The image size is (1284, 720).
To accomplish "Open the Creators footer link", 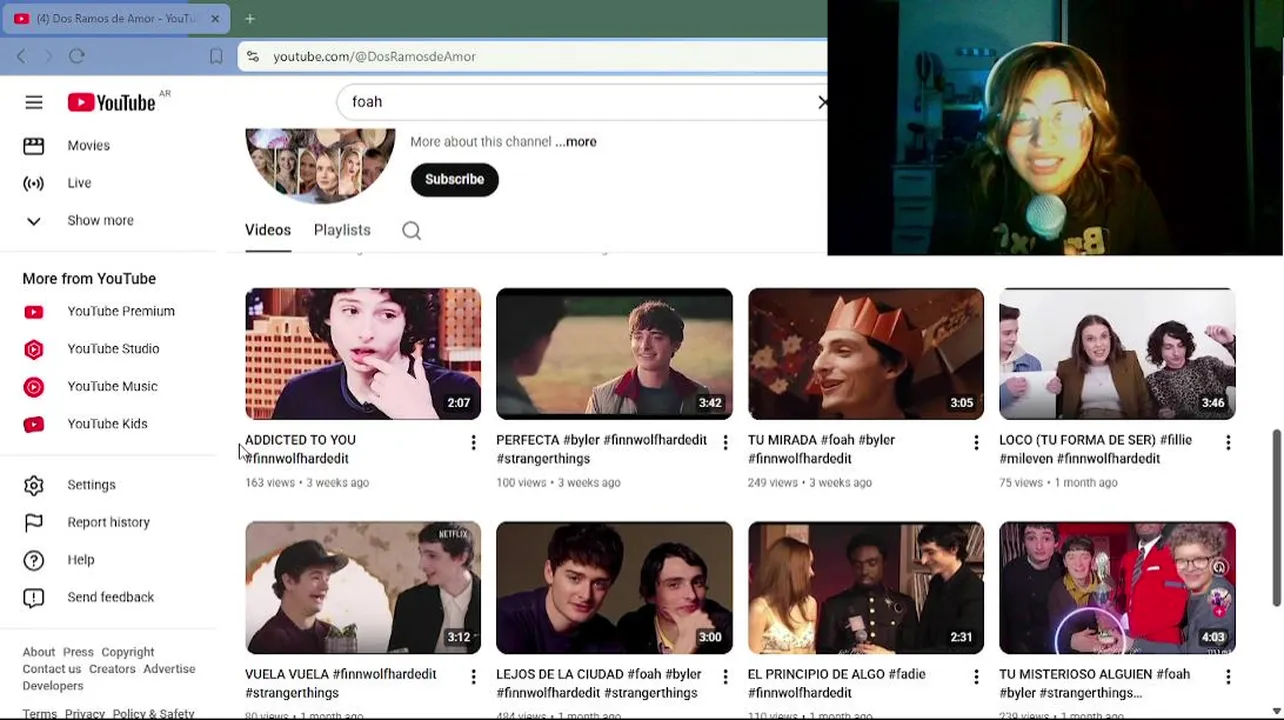I will point(112,669).
